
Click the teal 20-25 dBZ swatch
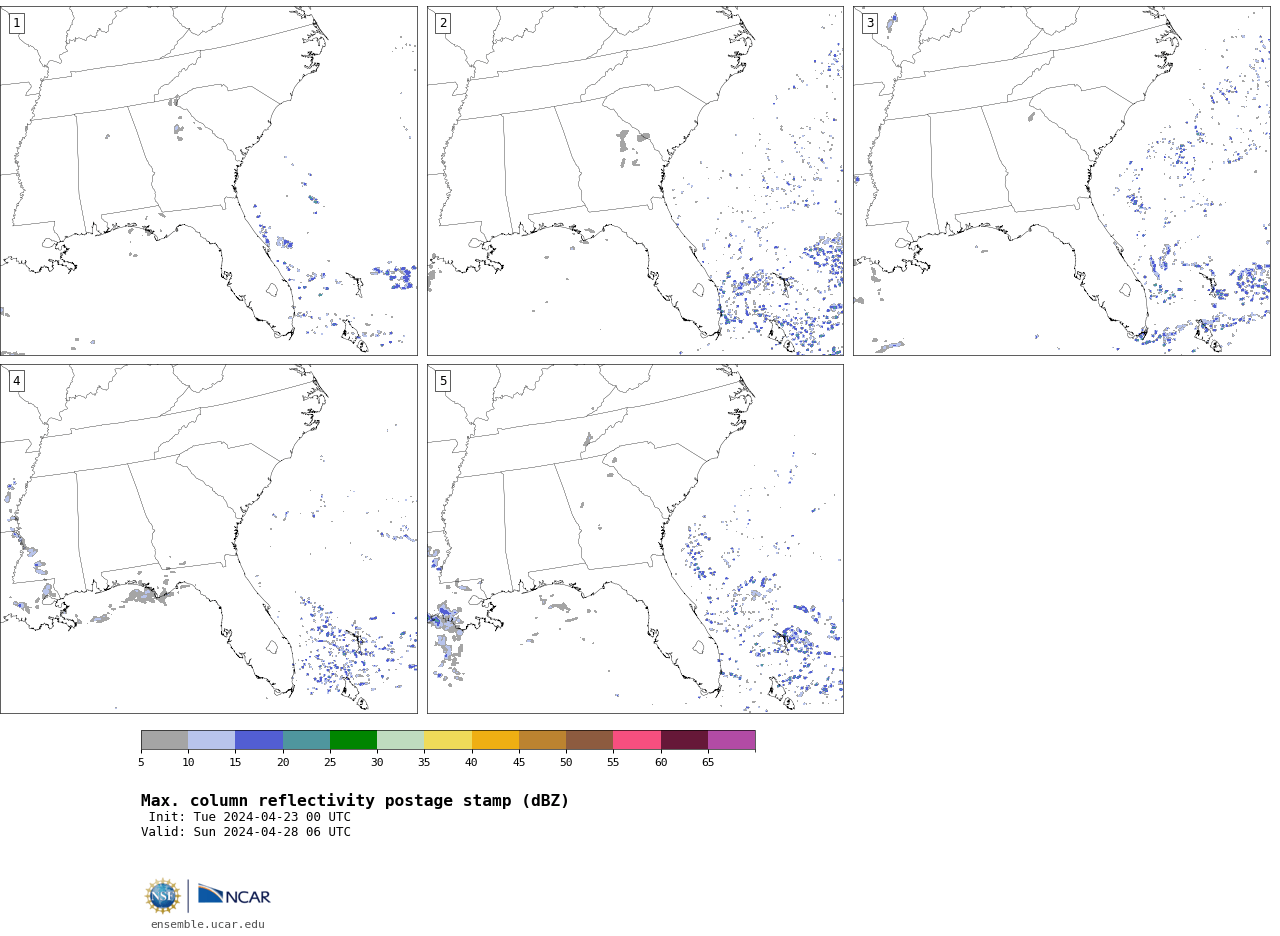pos(306,740)
